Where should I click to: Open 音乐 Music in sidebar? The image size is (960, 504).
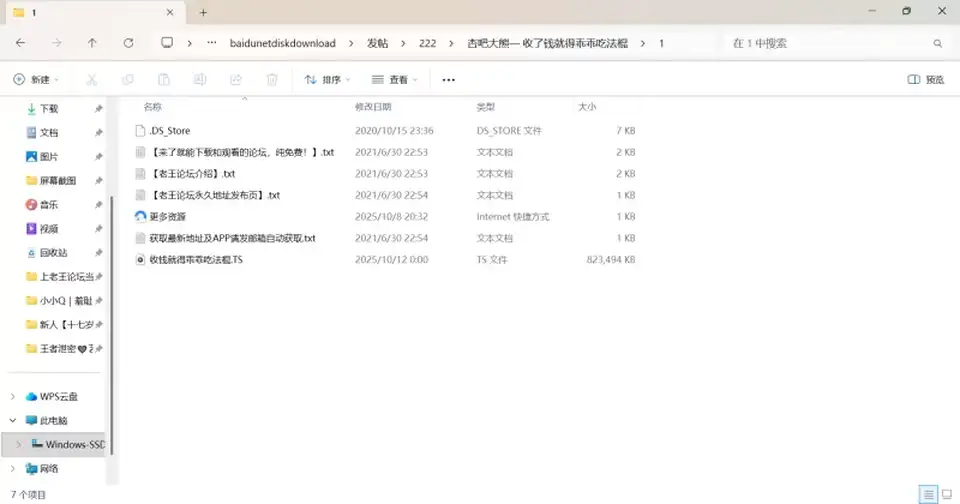(x=49, y=205)
